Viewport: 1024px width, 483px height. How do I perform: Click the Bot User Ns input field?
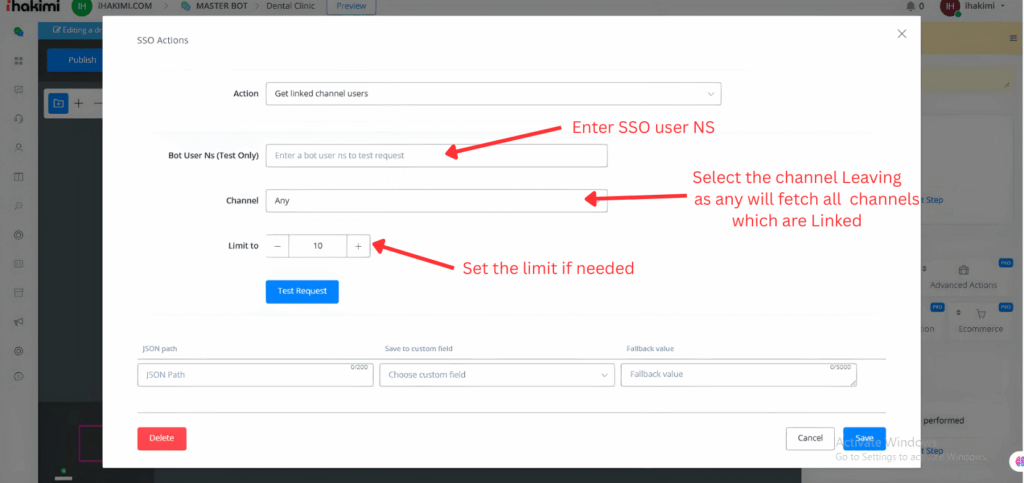436,155
